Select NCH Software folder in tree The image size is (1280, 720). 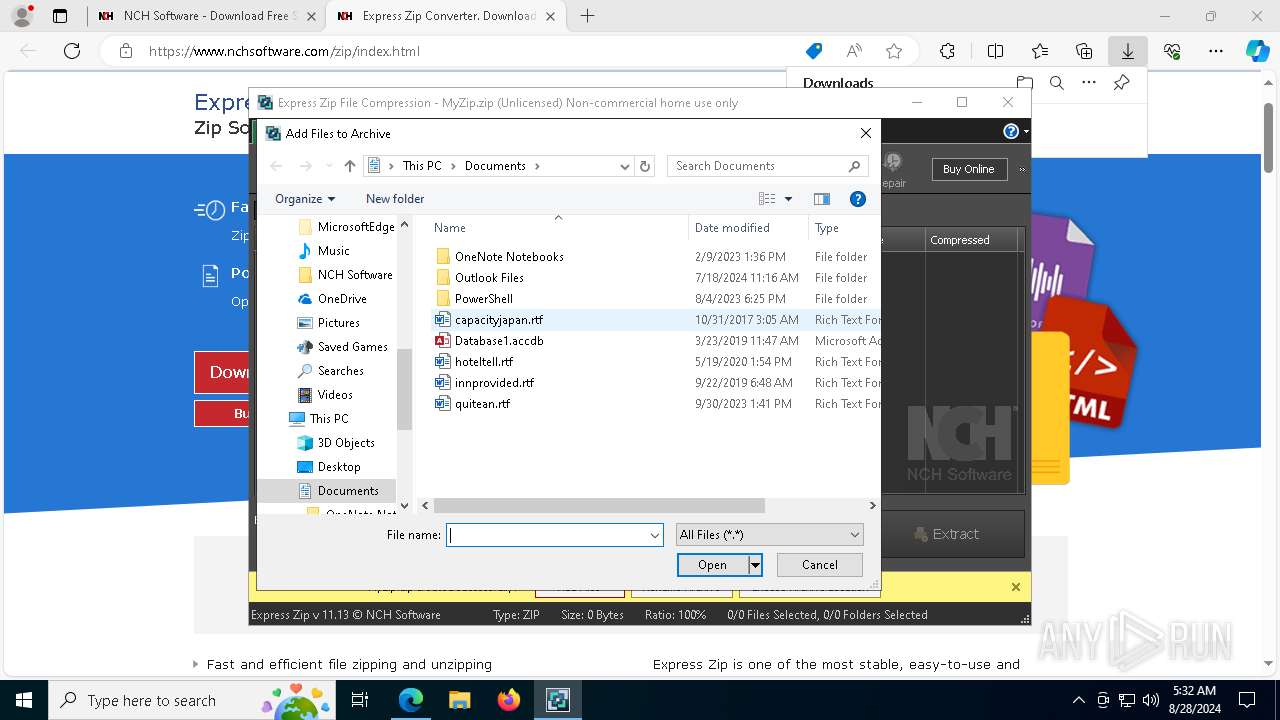[x=346, y=275]
